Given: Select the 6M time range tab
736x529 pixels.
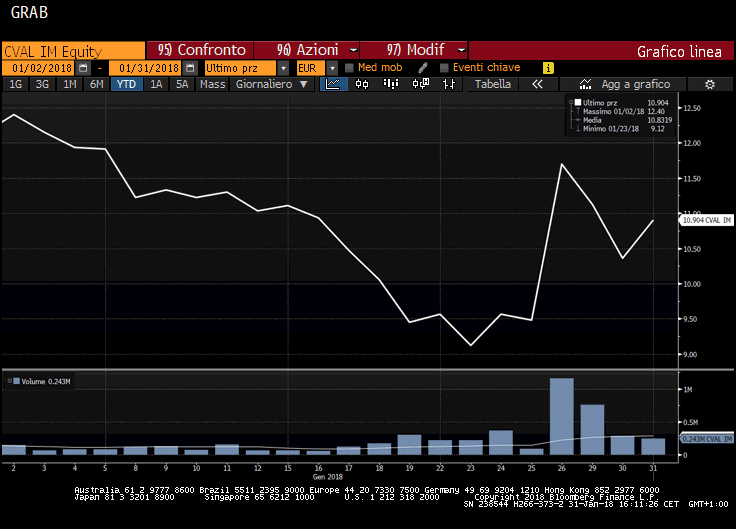Looking at the screenshot, I should pyautogui.click(x=96, y=85).
